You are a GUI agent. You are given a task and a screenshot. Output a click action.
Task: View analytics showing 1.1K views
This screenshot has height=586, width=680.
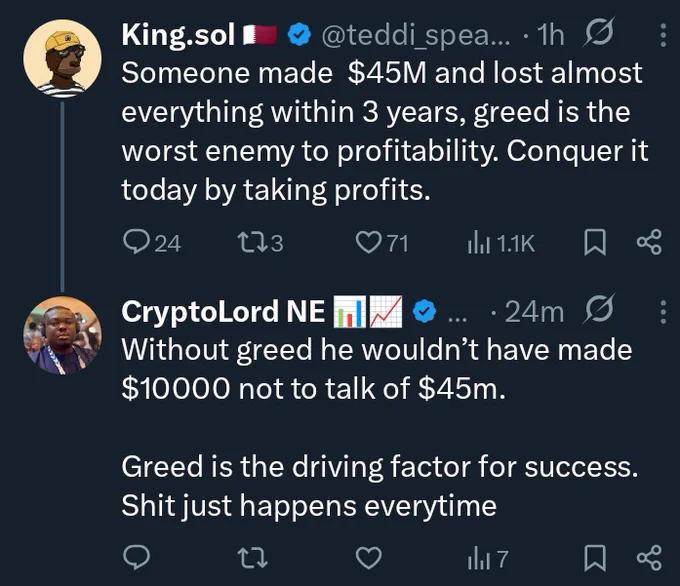501,243
